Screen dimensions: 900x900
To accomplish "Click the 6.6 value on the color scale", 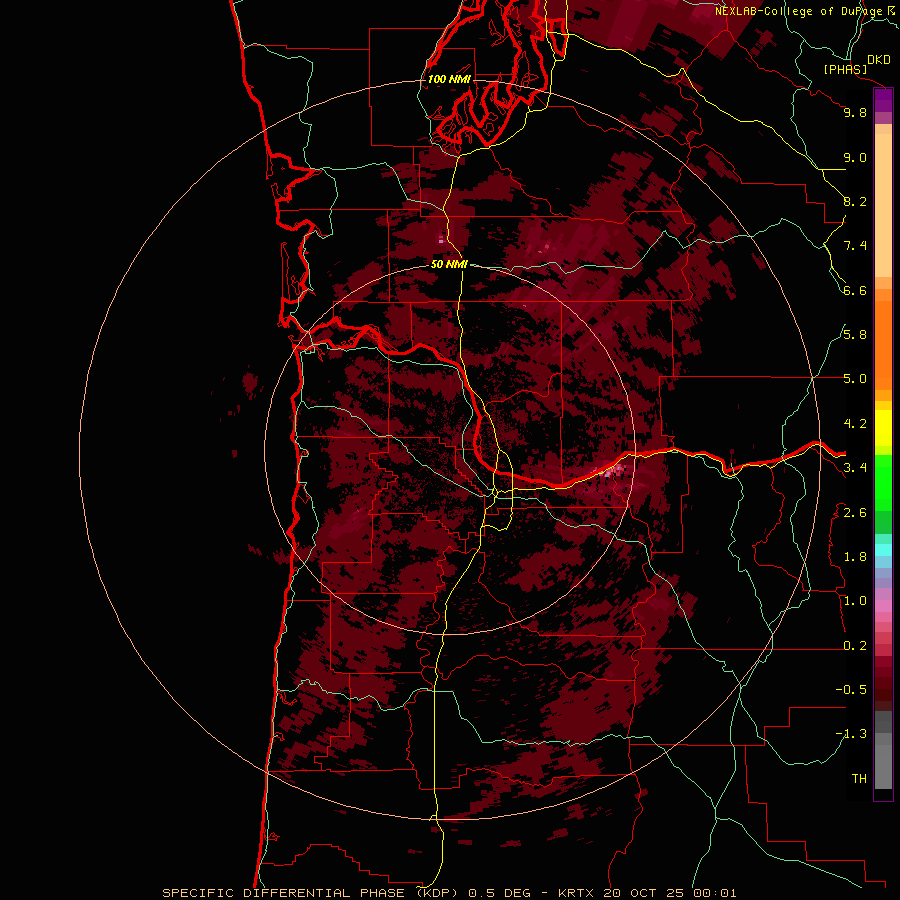I will [x=855, y=290].
